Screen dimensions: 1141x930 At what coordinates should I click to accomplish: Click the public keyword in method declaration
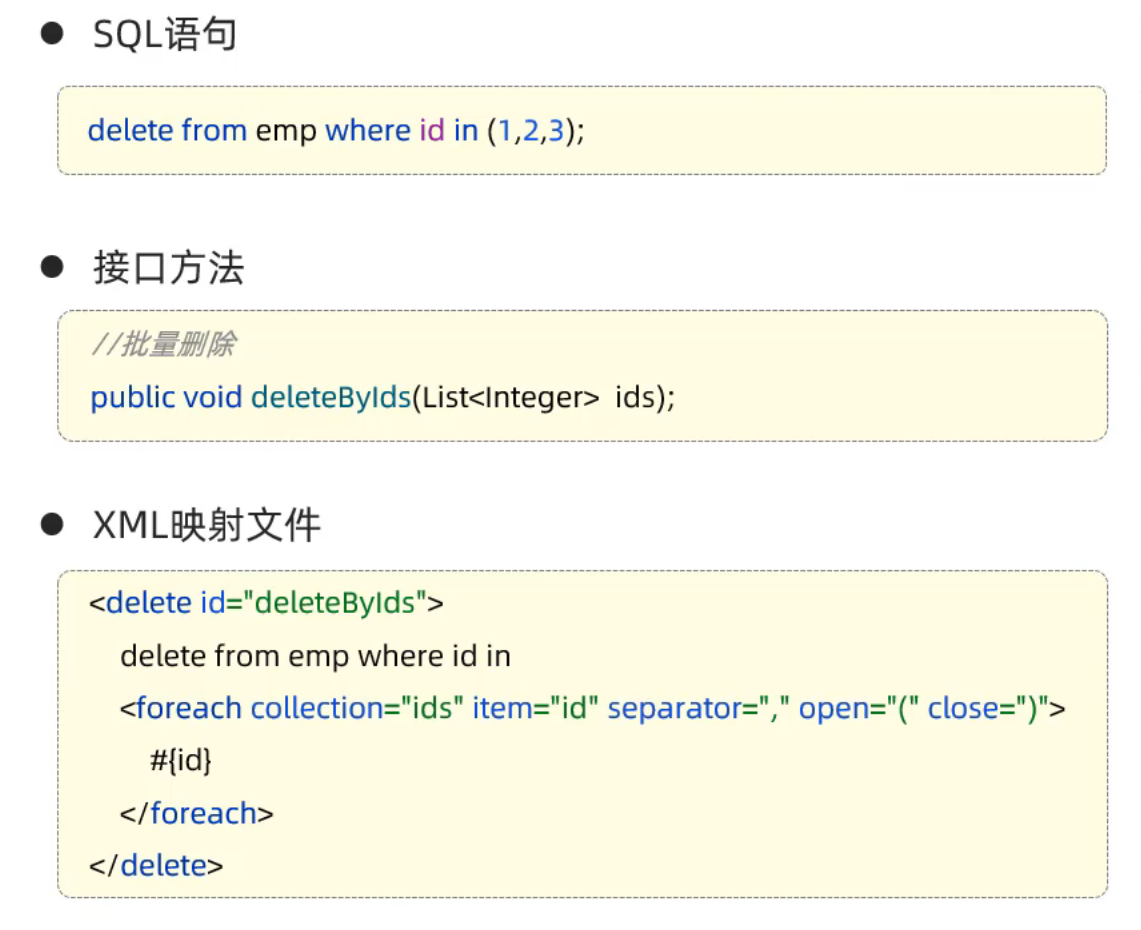pos(133,397)
